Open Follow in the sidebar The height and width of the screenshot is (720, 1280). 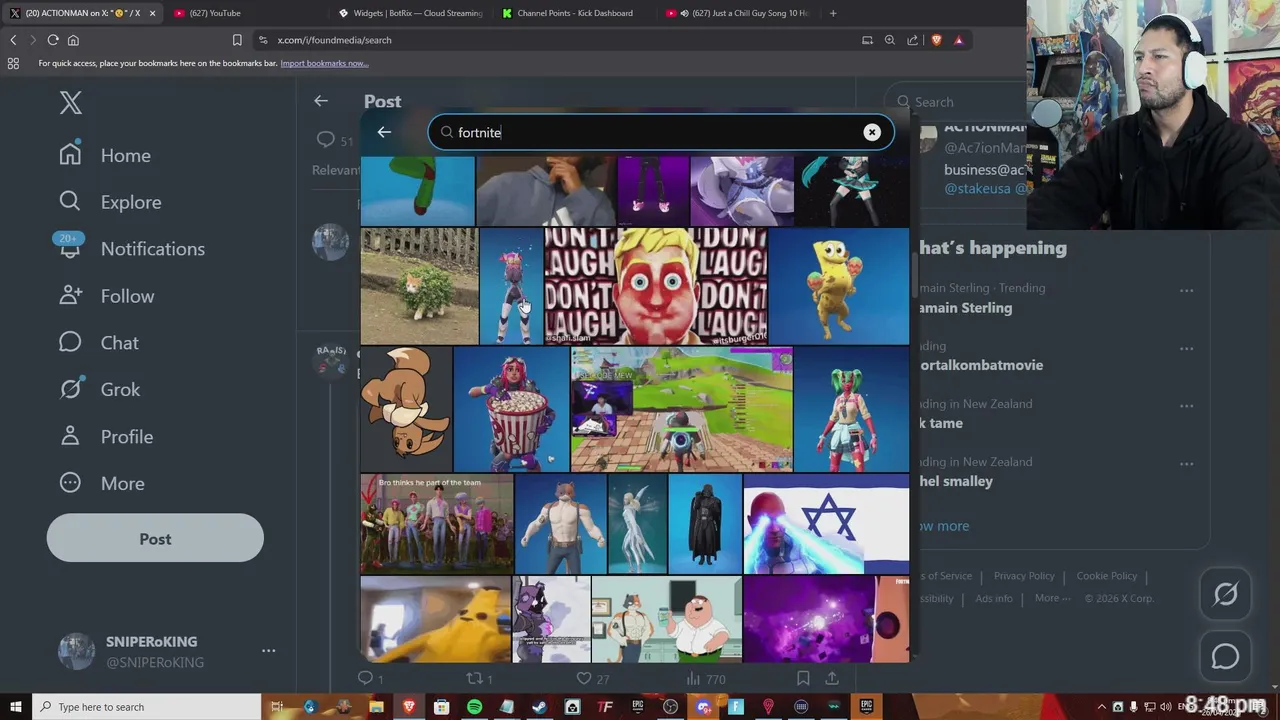(106, 296)
